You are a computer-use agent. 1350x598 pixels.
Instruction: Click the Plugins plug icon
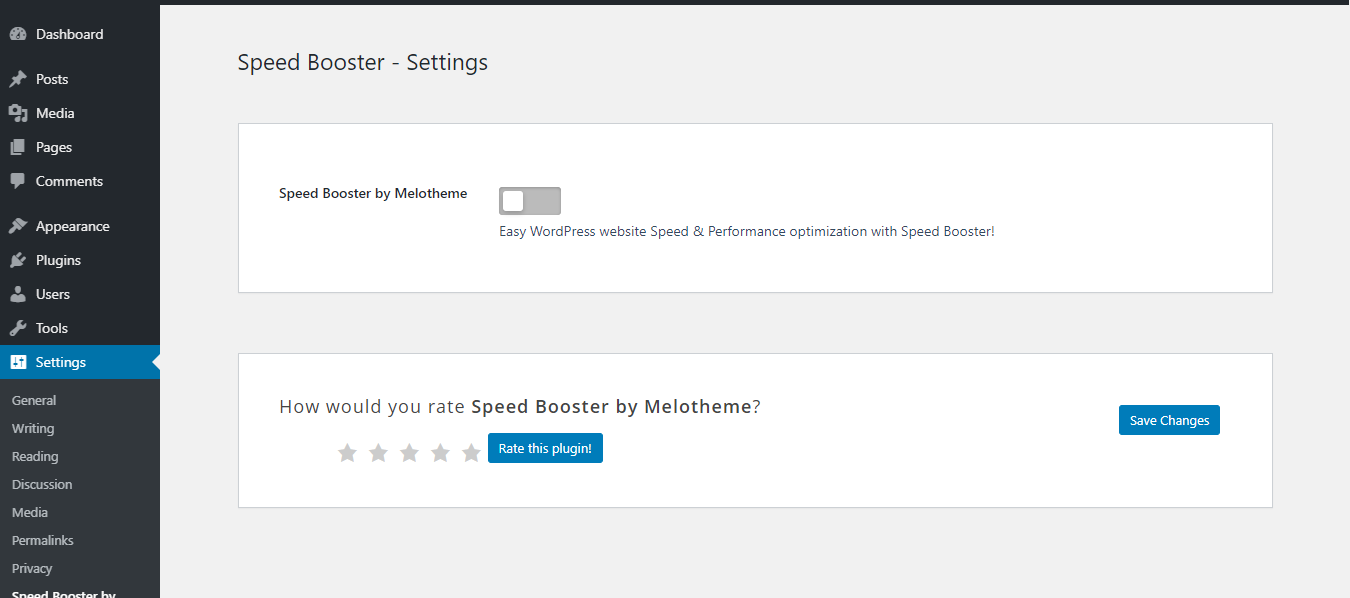coord(18,260)
